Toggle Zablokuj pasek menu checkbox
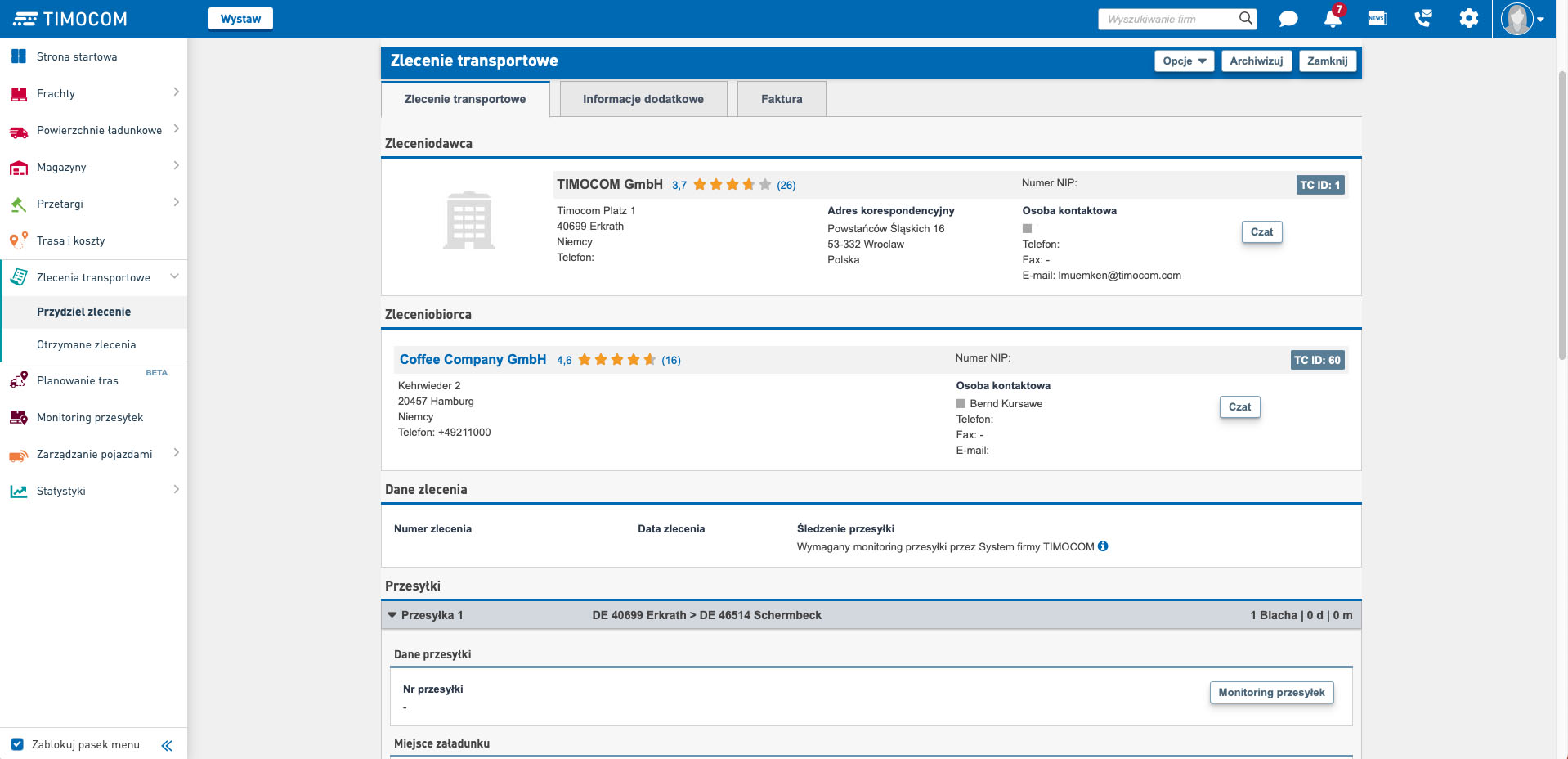The height and width of the screenshot is (759, 1568). click(17, 745)
